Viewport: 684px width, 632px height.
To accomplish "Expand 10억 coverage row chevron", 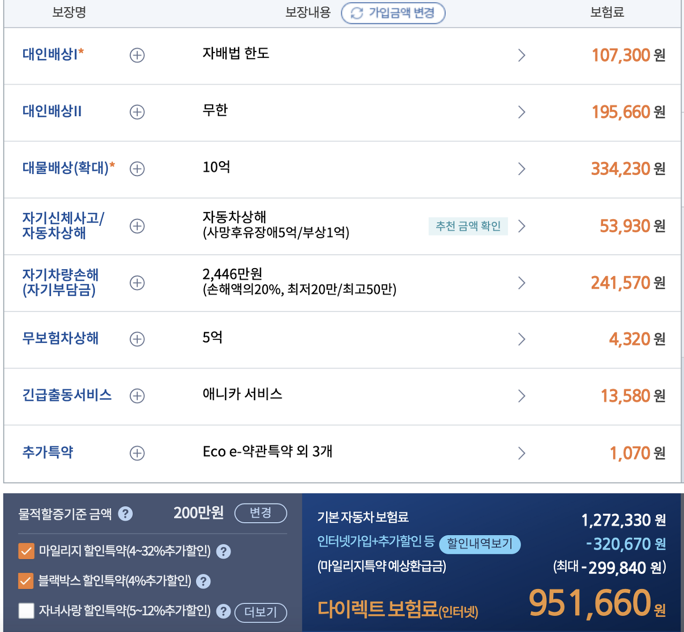I will coord(521,169).
